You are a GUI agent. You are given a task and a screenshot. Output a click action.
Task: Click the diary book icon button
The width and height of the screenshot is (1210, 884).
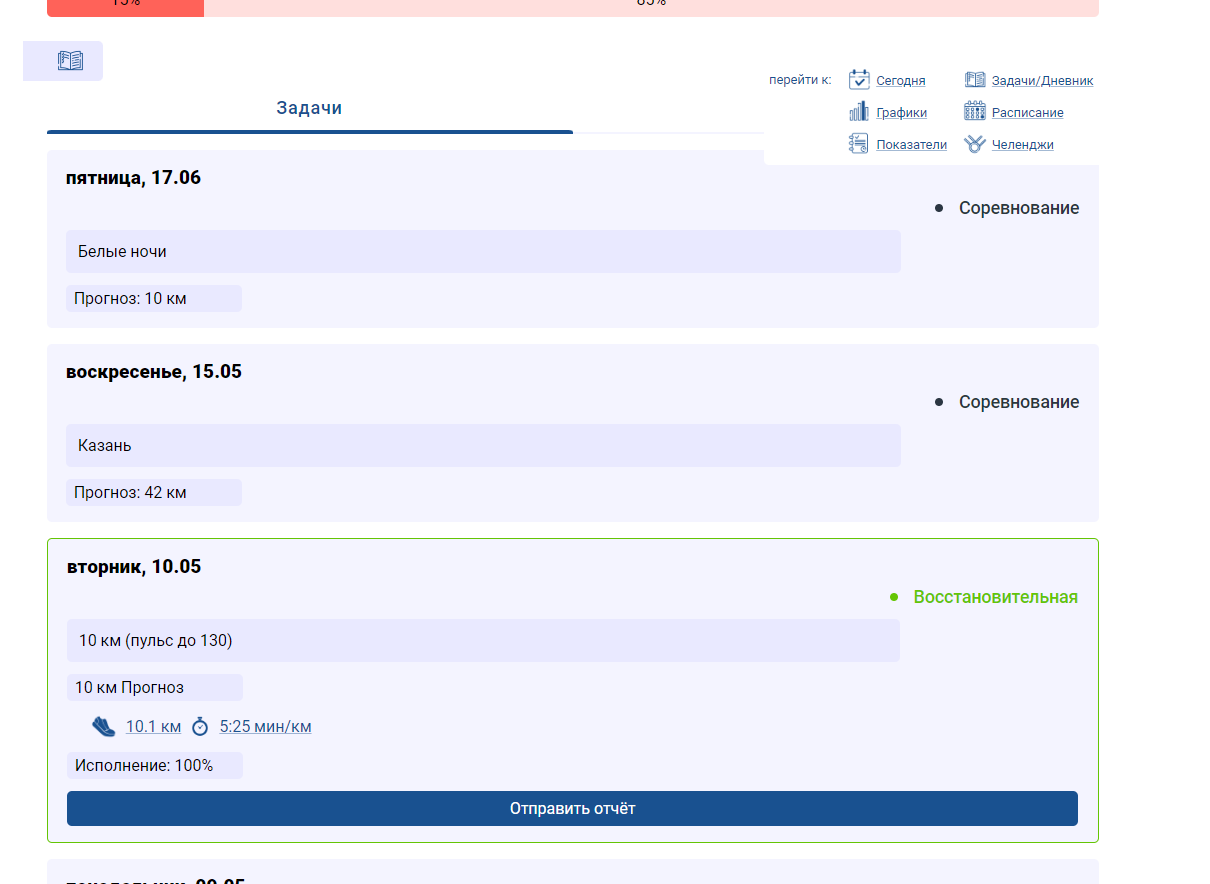63,61
